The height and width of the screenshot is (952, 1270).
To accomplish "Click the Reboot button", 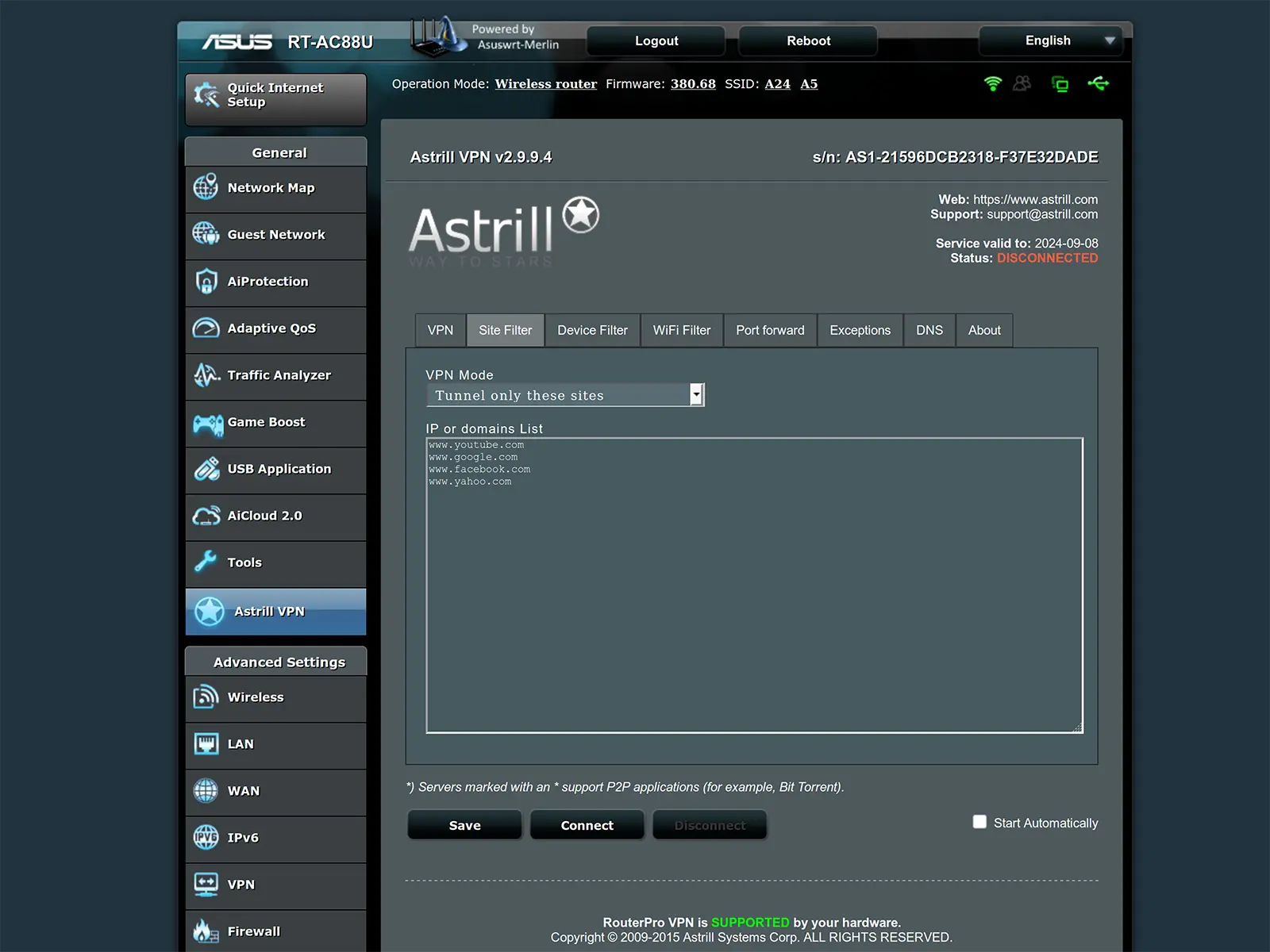I will point(808,40).
